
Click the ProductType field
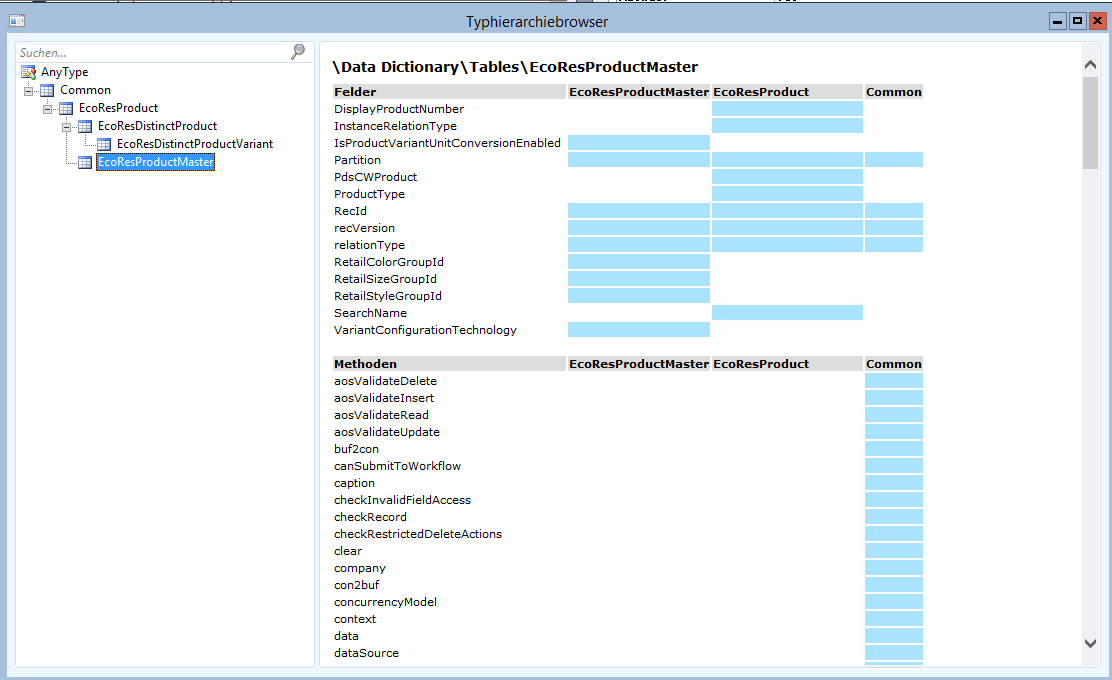(x=369, y=194)
